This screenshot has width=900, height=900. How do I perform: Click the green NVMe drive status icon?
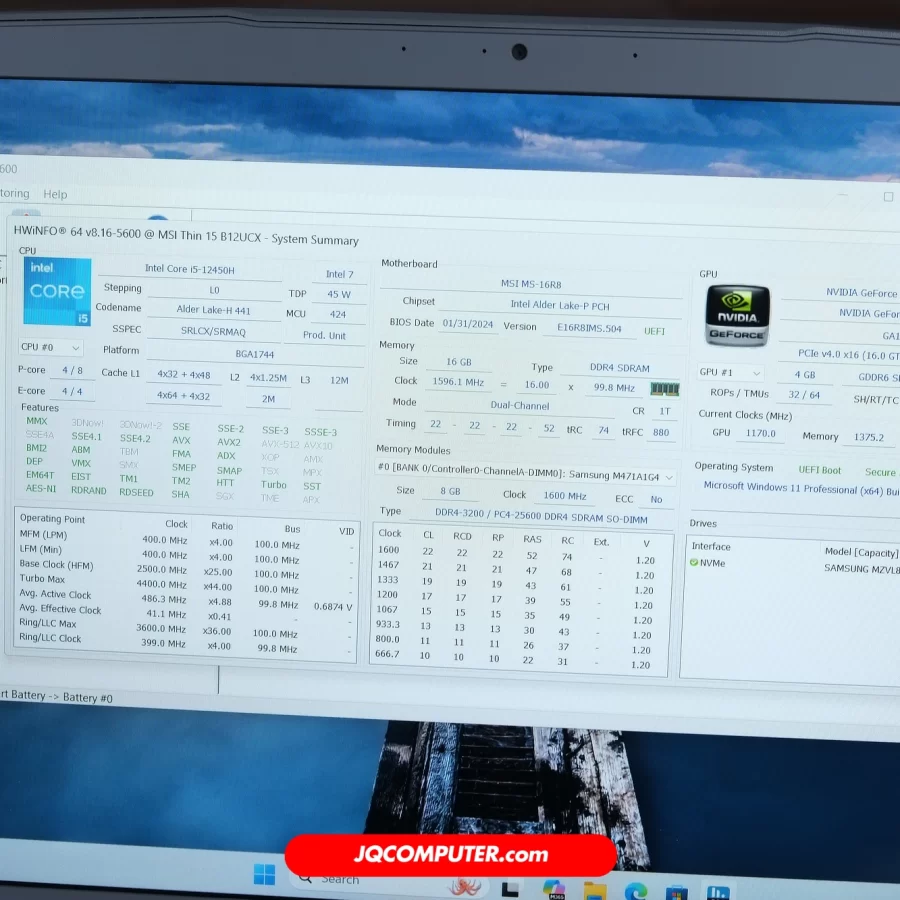[x=694, y=563]
